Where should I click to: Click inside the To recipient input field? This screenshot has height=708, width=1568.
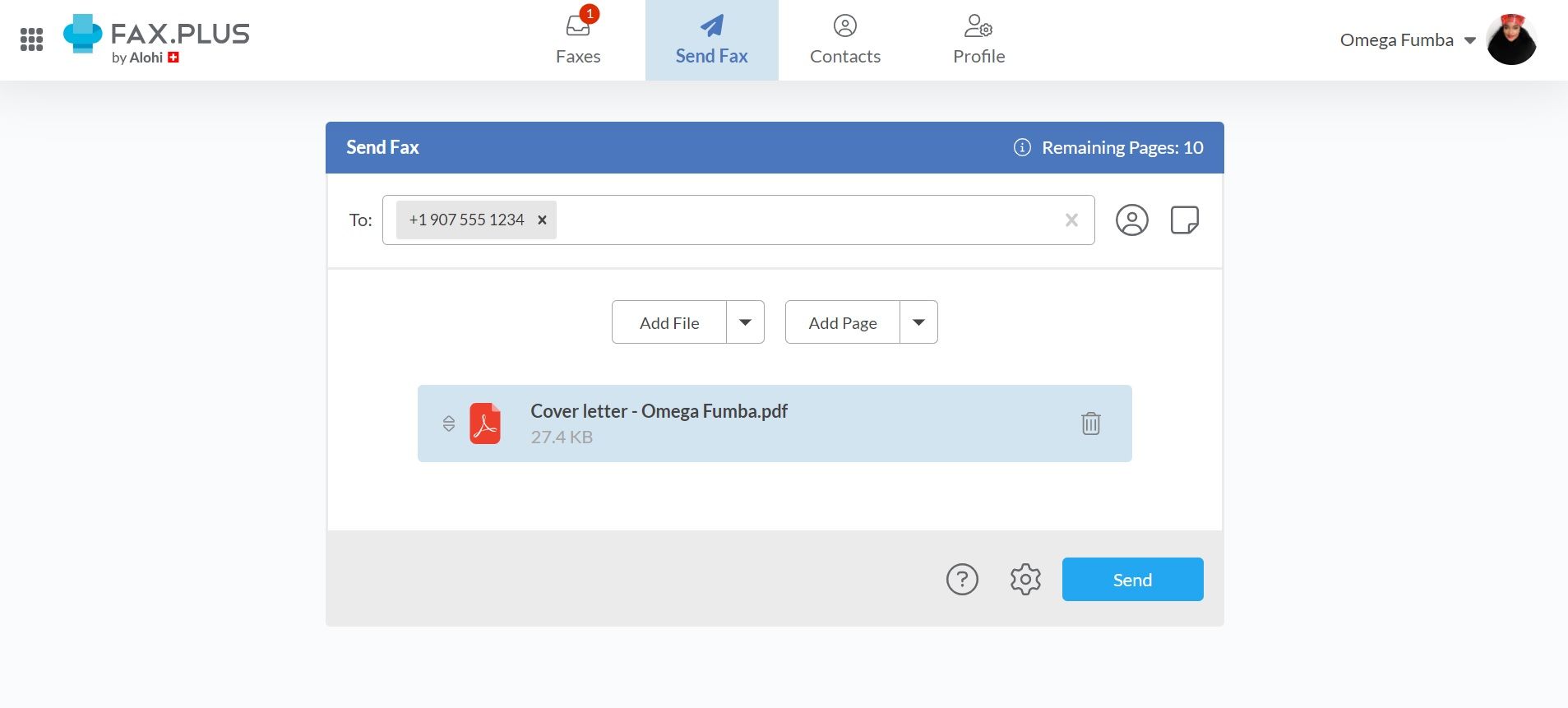click(738, 220)
